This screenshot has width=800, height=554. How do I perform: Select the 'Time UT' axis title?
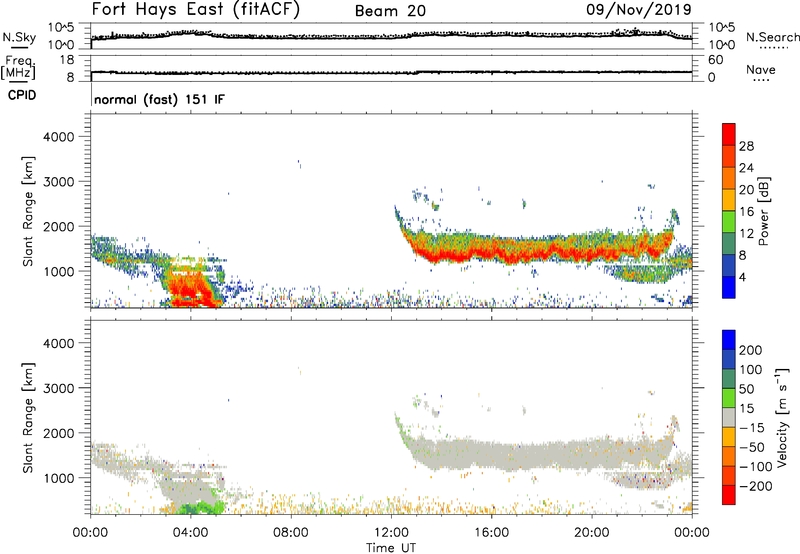pyautogui.click(x=391, y=548)
